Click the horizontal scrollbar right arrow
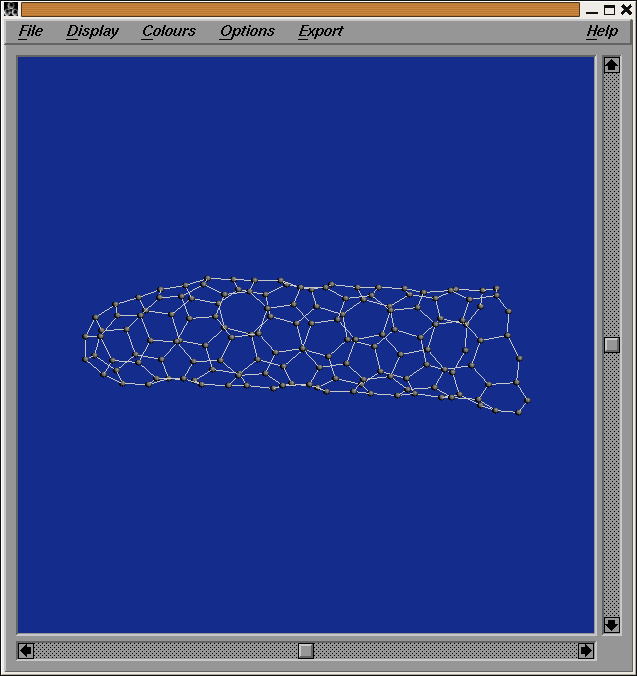The image size is (637, 676). 586,651
